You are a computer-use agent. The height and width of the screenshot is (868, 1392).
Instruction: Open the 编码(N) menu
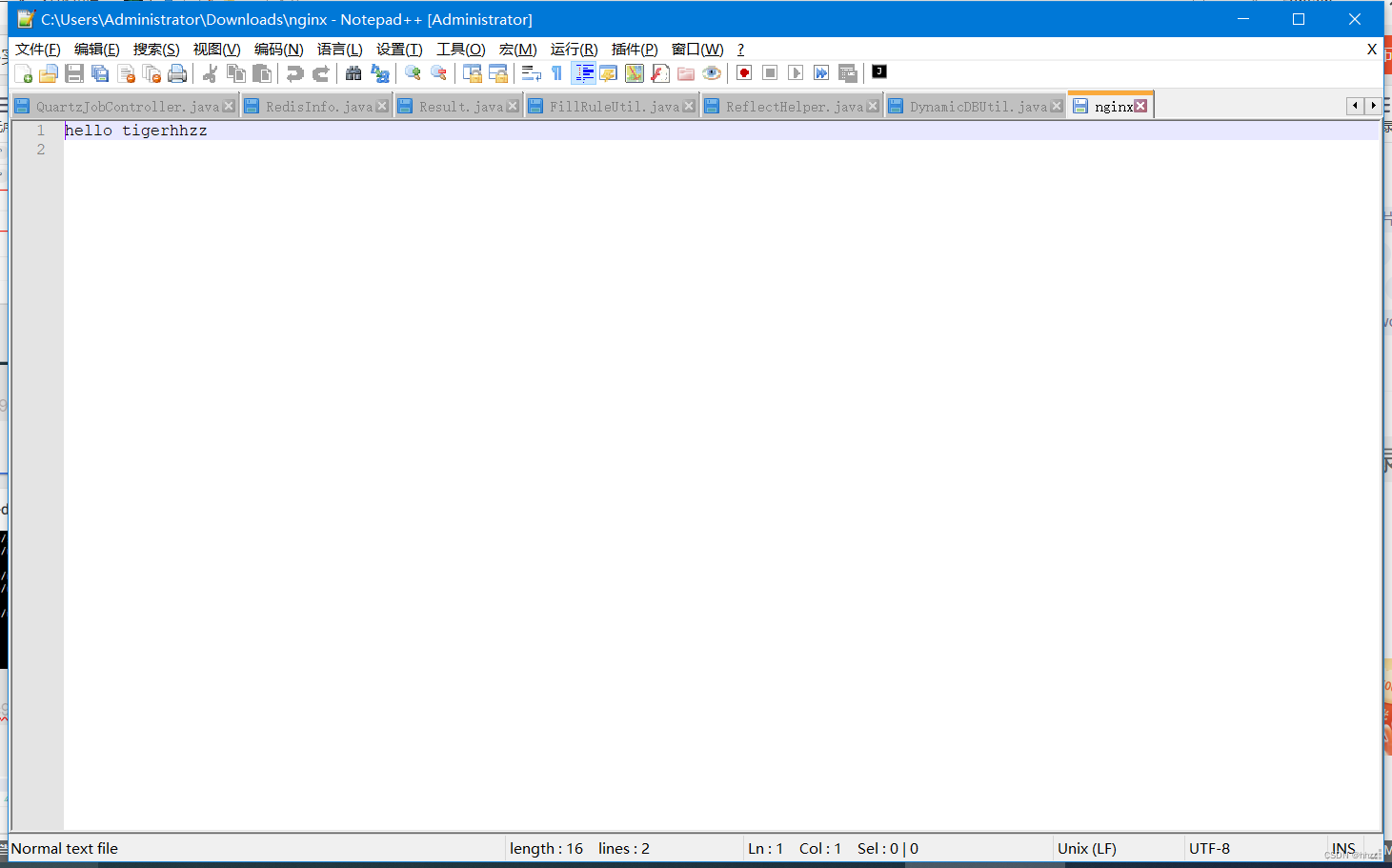point(279,50)
